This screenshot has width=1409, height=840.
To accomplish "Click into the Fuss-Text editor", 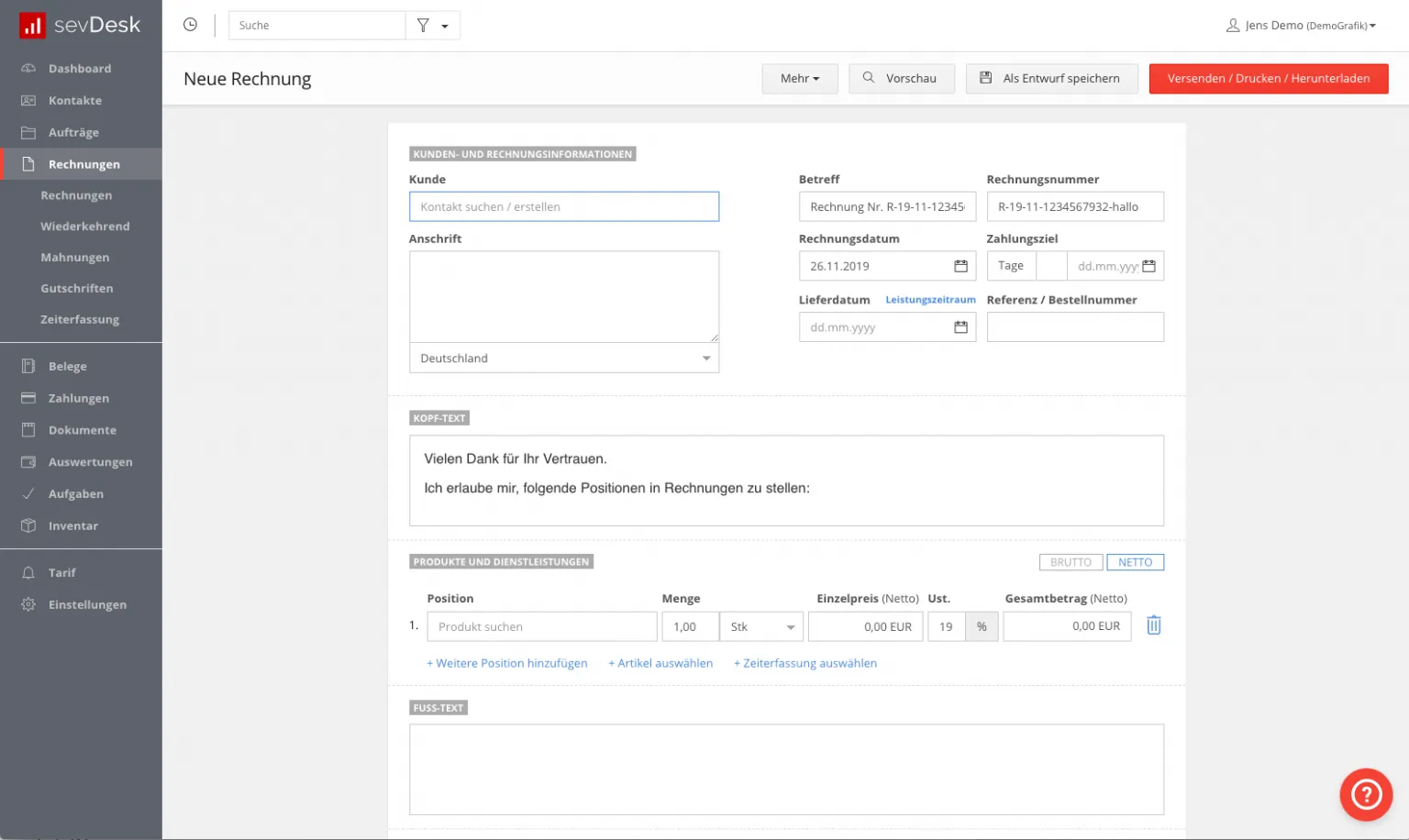I will point(786,769).
